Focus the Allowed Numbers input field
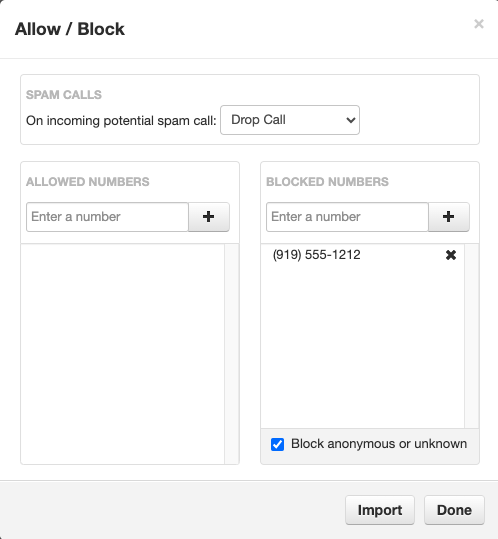The height and width of the screenshot is (539, 498). click(x=107, y=217)
